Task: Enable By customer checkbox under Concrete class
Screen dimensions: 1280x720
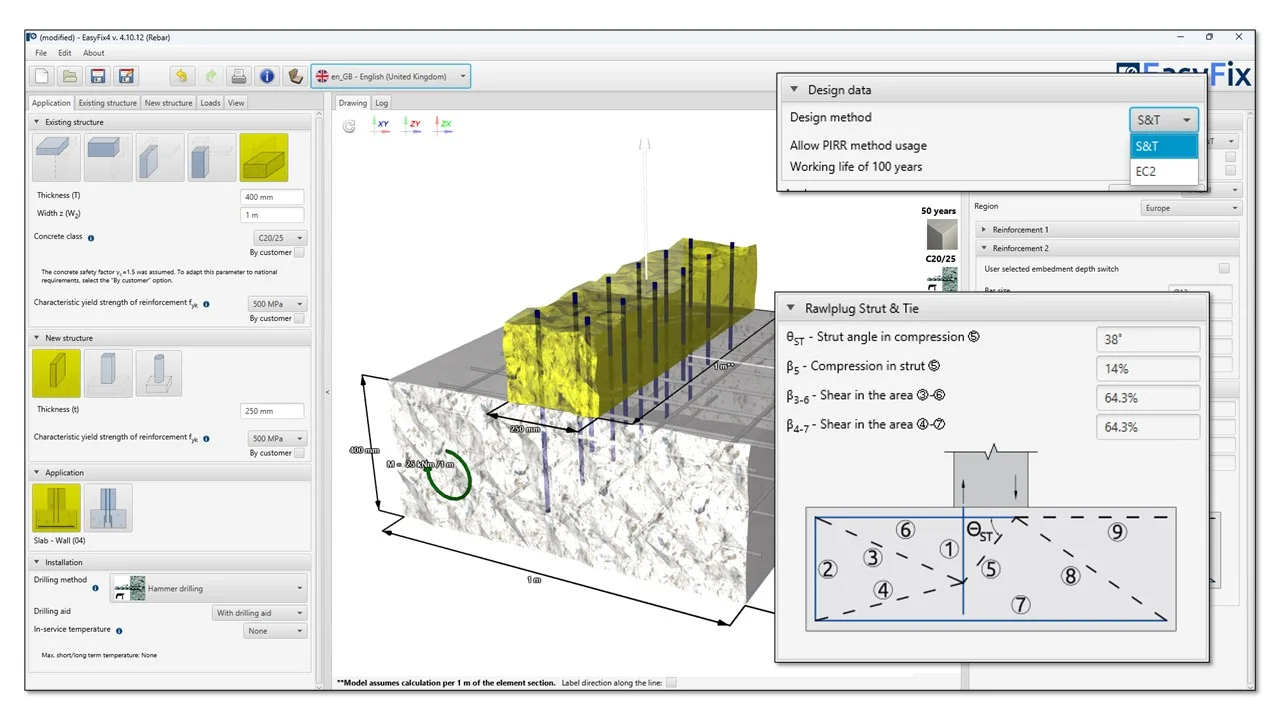Action: (299, 253)
